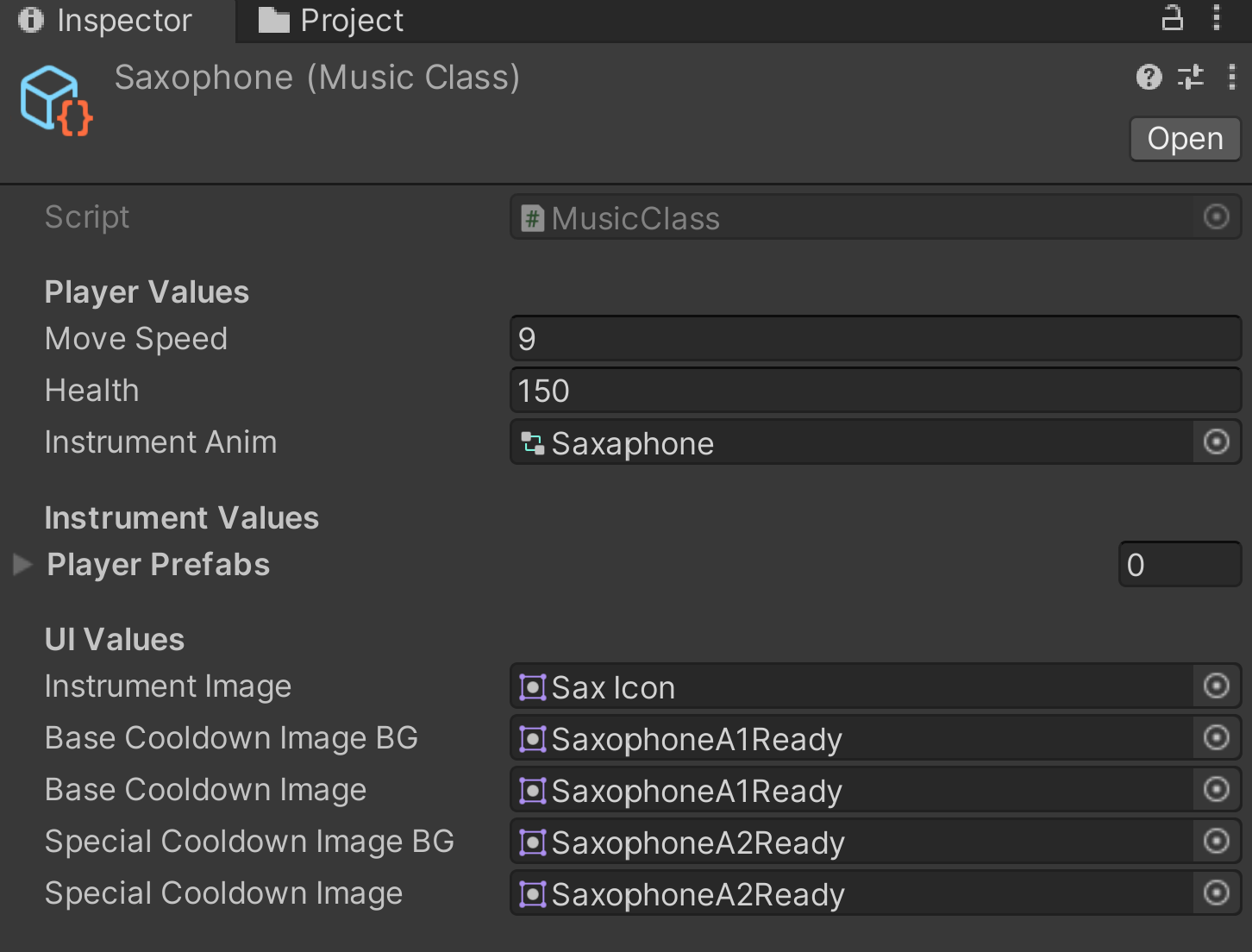The height and width of the screenshot is (952, 1252).
Task: Click the Inspector tab info icon
Action: pyautogui.click(x=30, y=19)
